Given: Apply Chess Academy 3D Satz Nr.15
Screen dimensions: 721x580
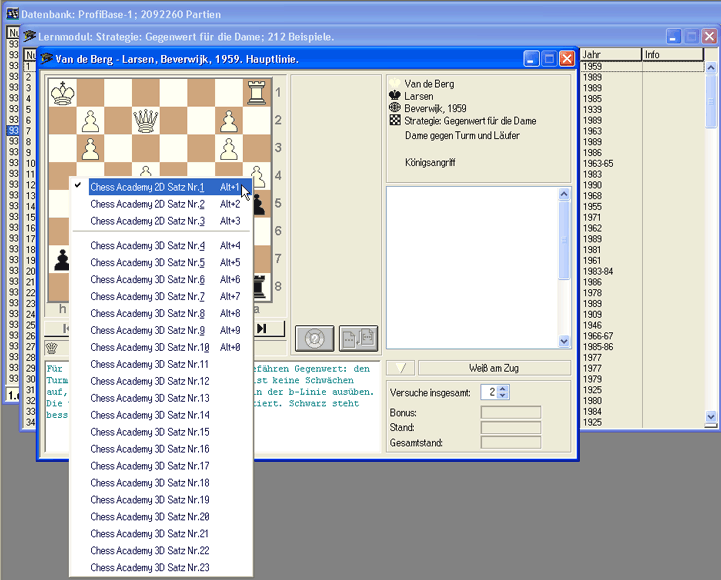Looking at the screenshot, I should click(162, 432).
